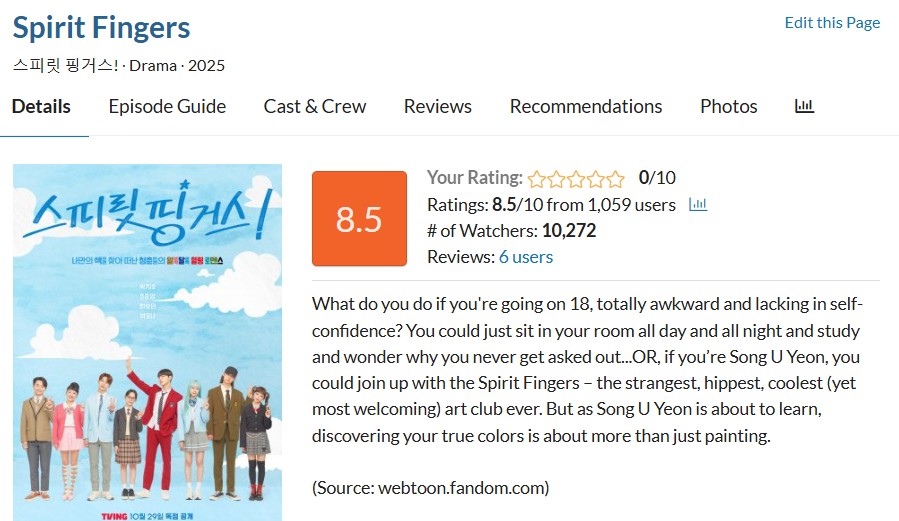Show the Photos tab
Screen dimensions: 899x521
(729, 106)
